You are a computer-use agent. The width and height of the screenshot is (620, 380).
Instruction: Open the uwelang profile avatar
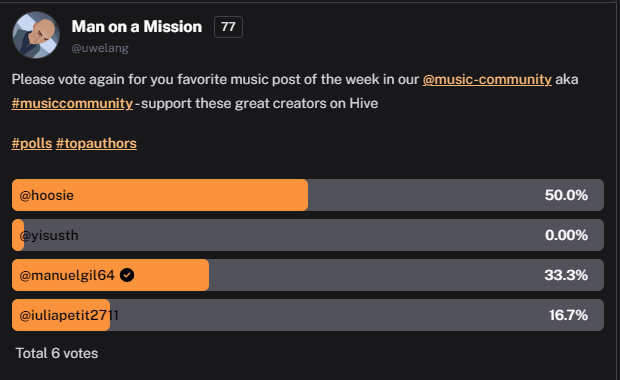[36, 35]
